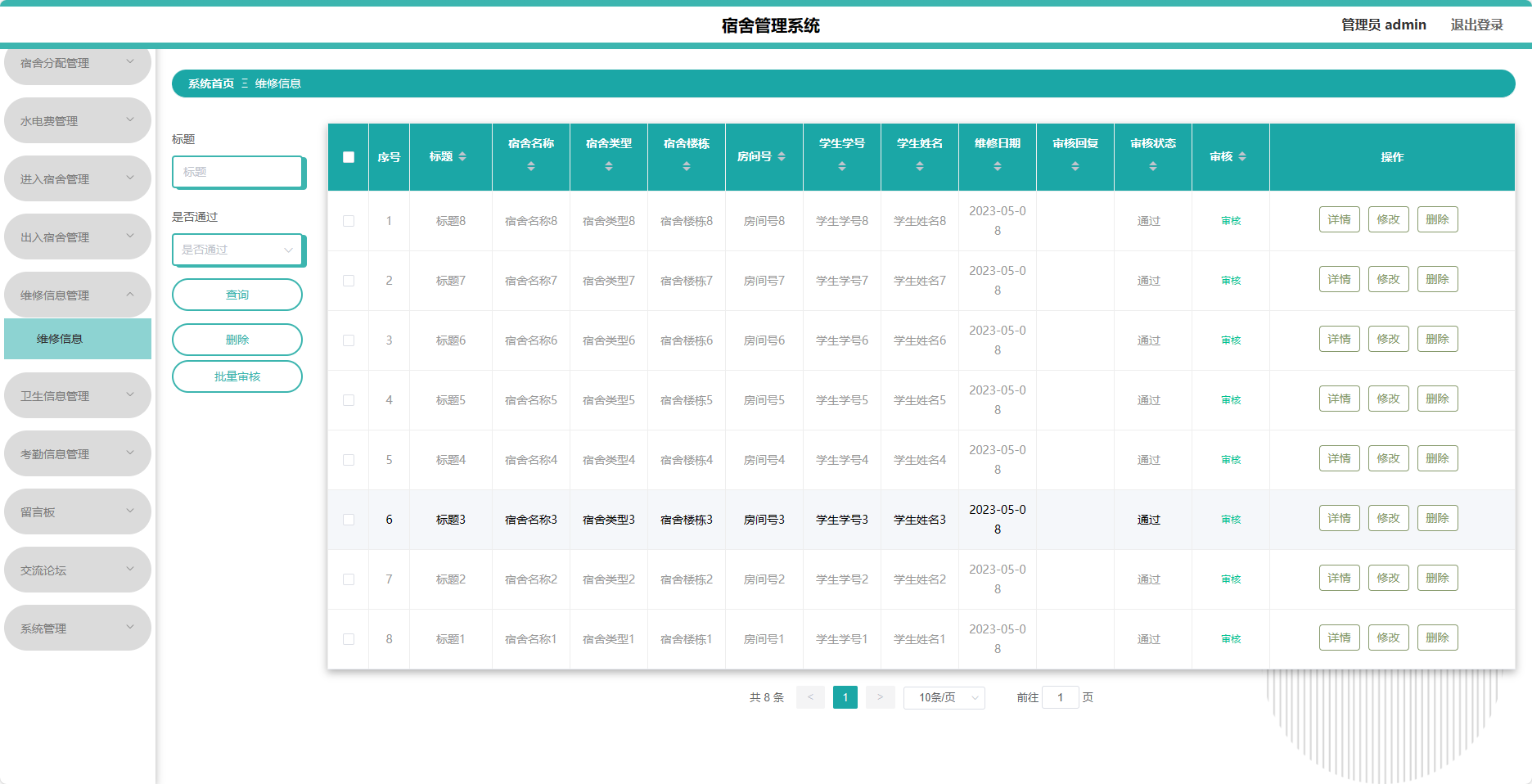Image resolution: width=1532 pixels, height=784 pixels.
Task: Go to previous page arrow
Action: tap(810, 697)
